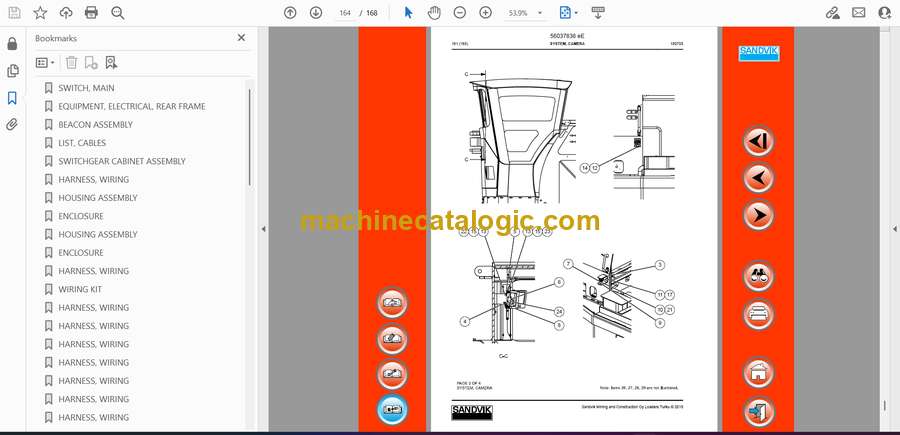Screen dimensions: 900x435
Task: Click the cloud upload icon
Action: click(66, 13)
